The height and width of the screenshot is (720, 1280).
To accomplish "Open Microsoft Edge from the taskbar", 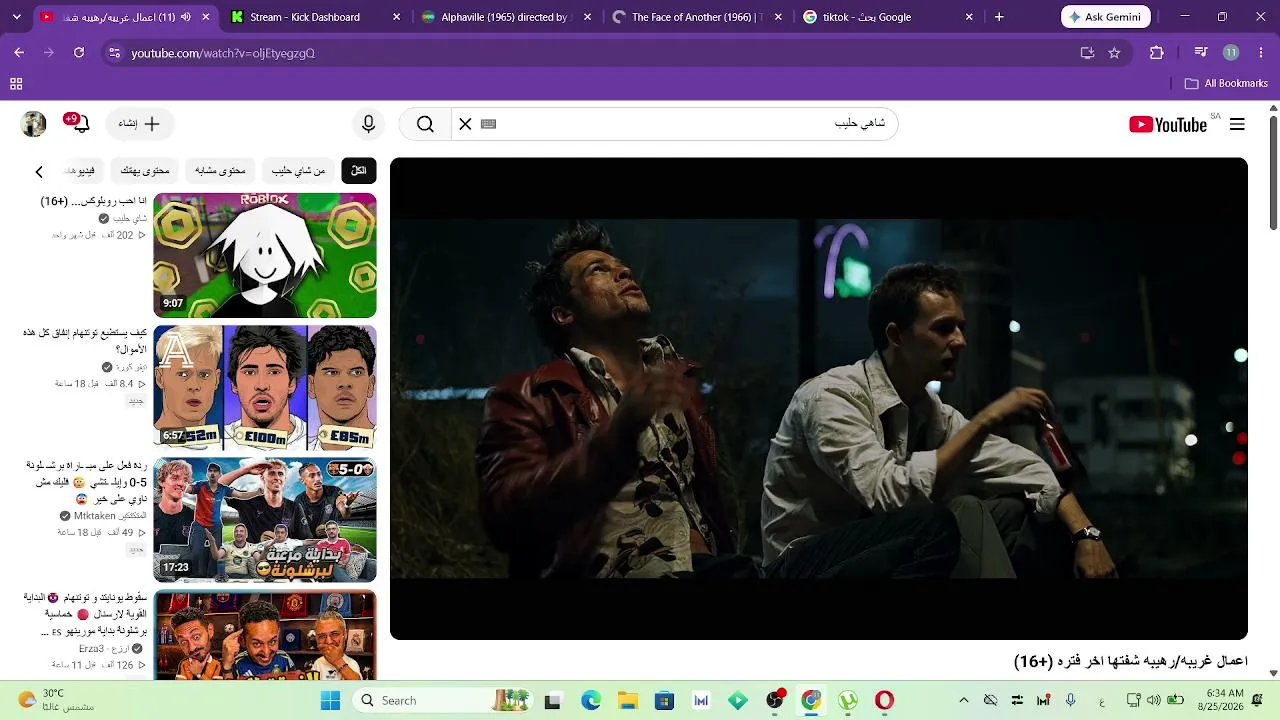I will pyautogui.click(x=591, y=701).
